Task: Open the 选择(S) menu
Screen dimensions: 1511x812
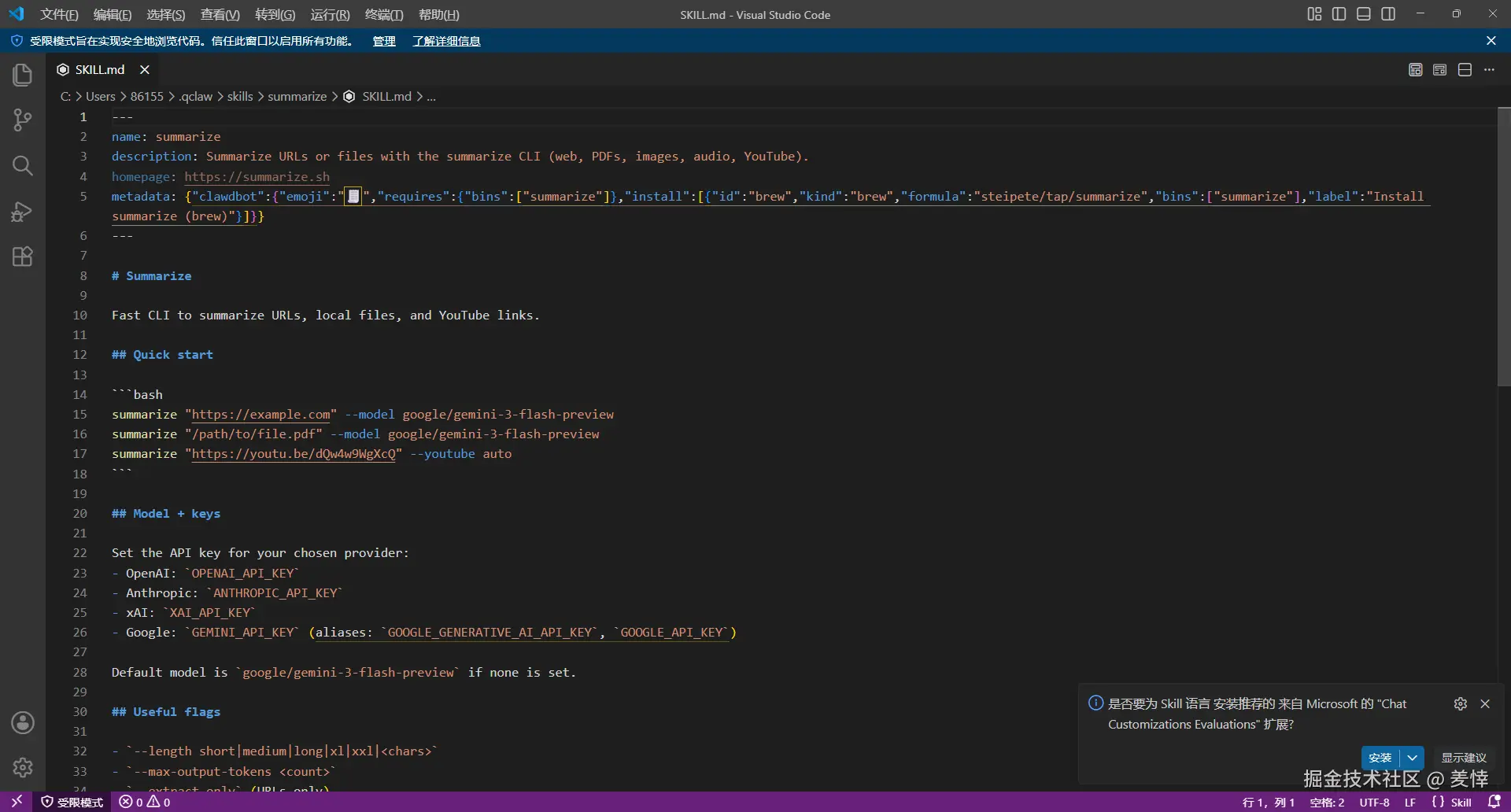Action: click(x=166, y=14)
